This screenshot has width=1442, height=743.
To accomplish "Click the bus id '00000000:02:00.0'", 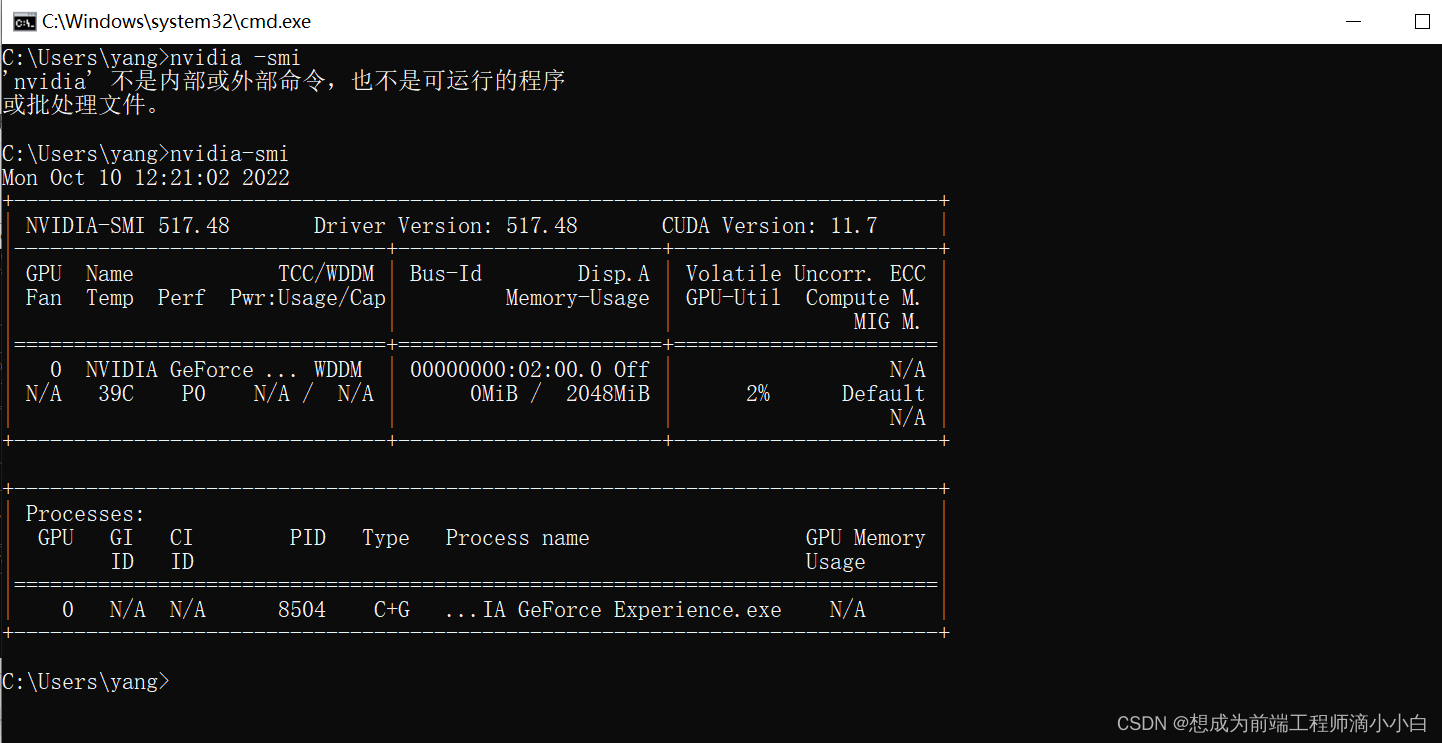I will [505, 370].
